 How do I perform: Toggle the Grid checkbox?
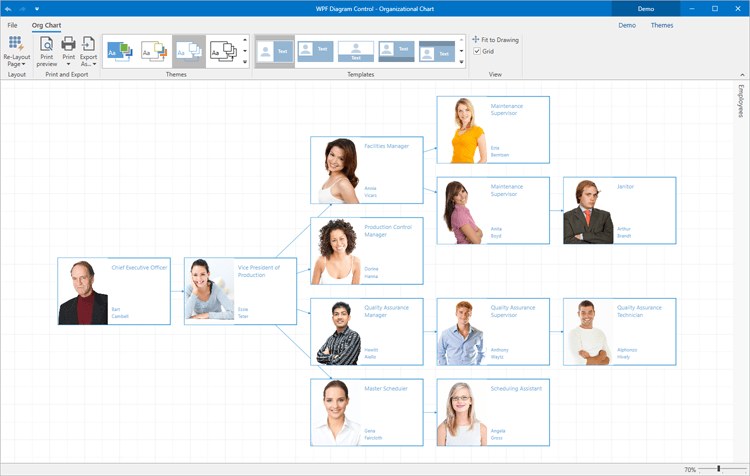point(477,51)
